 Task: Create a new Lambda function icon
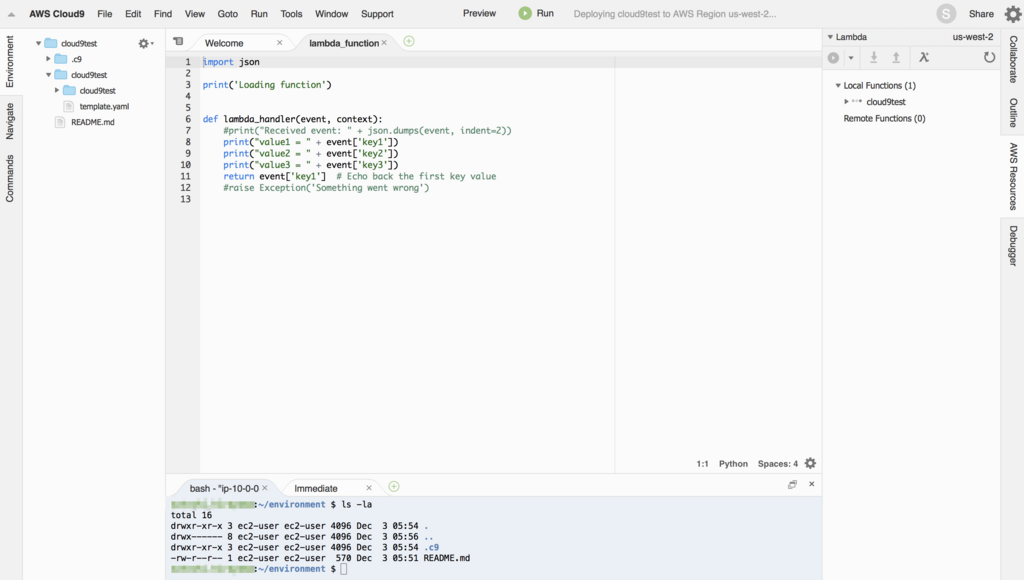pyautogui.click(x=923, y=57)
